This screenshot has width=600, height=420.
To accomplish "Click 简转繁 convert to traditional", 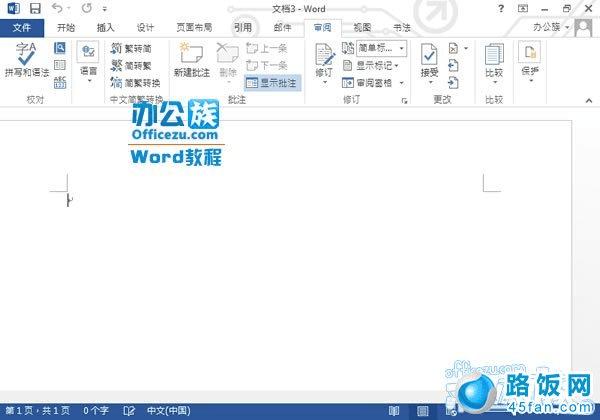I will pos(131,66).
